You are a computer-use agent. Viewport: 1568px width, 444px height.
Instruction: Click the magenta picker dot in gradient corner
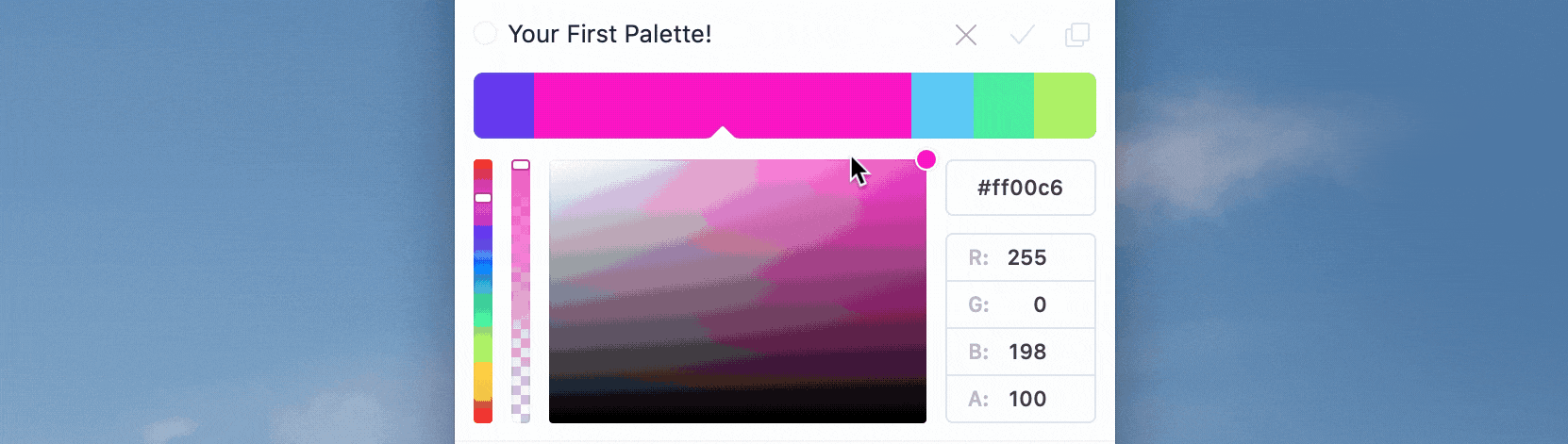pyautogui.click(x=926, y=159)
